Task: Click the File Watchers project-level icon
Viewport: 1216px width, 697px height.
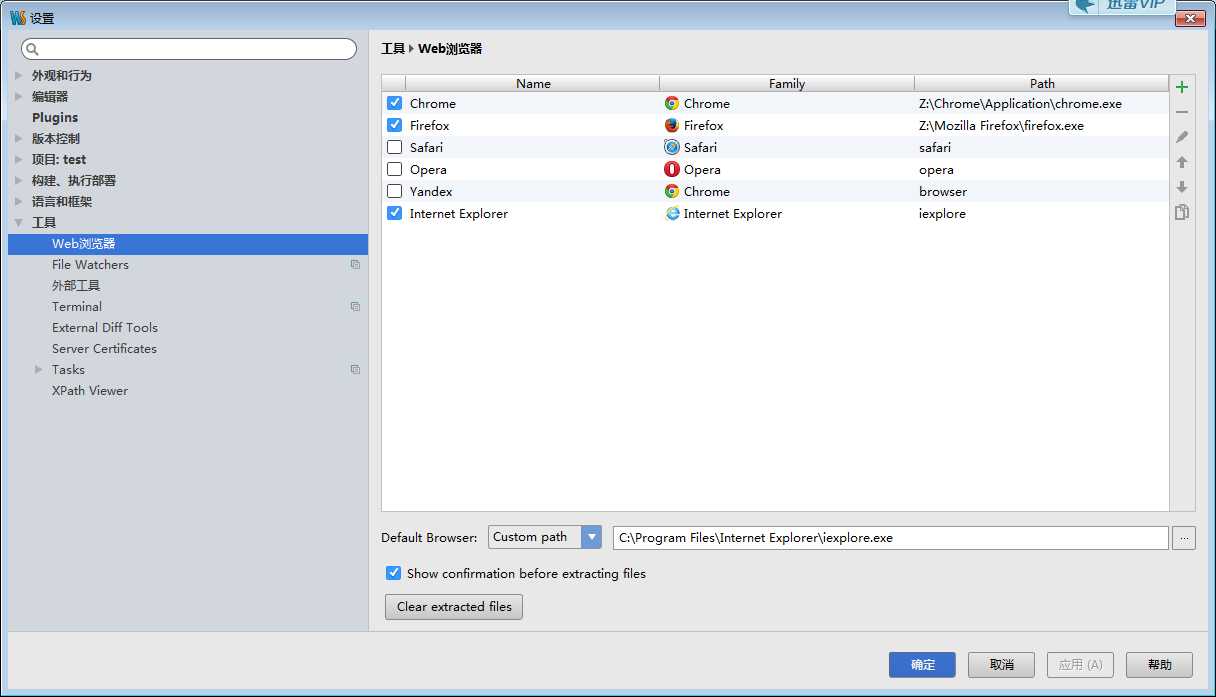Action: [x=355, y=265]
